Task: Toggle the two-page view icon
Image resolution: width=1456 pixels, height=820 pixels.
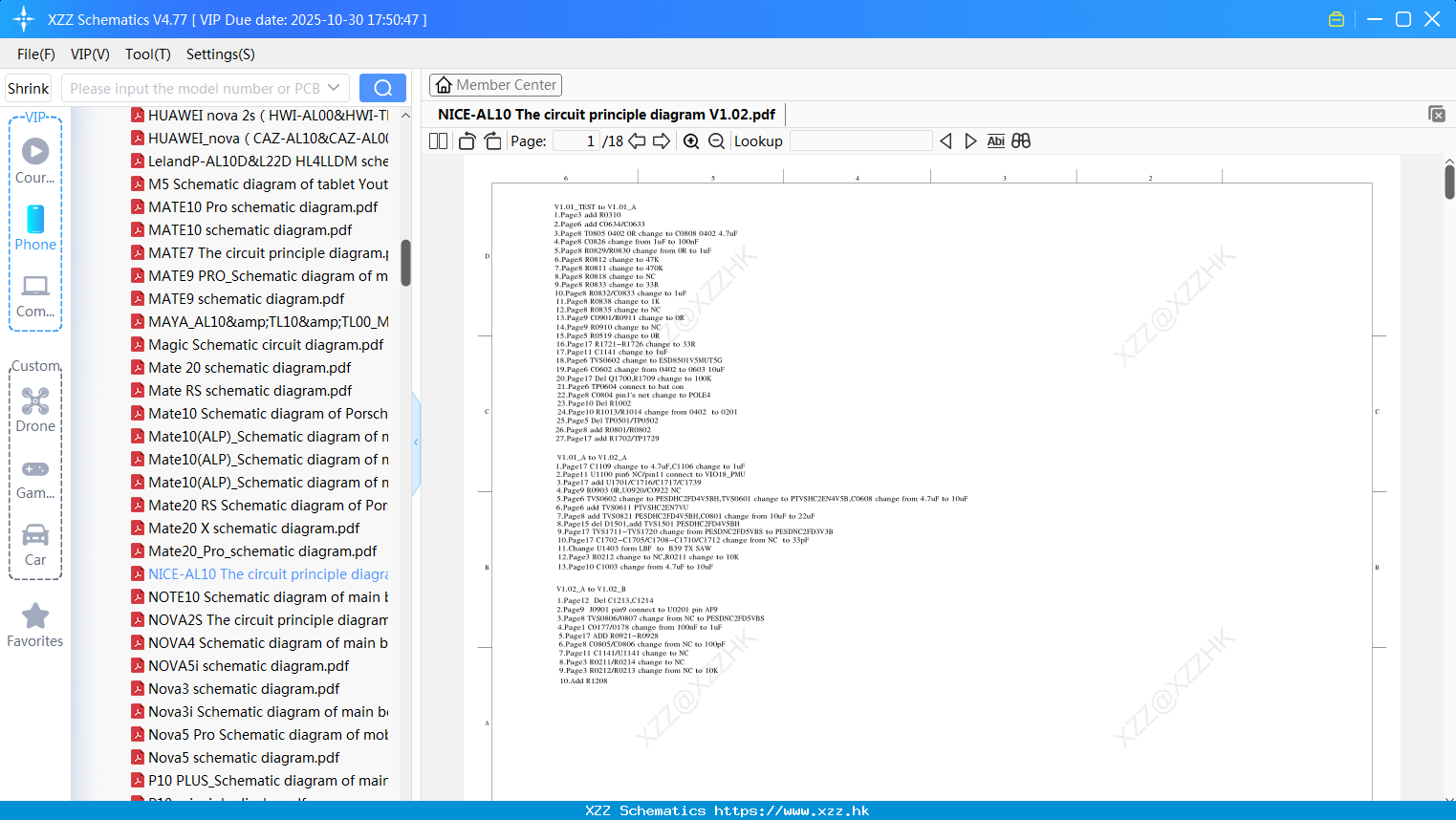Action: click(438, 141)
